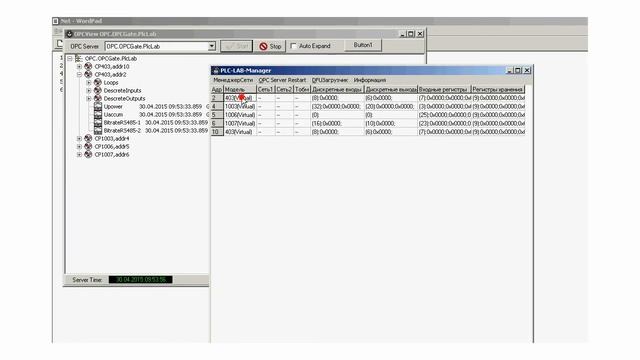Open the DFUЗагрузчик menu
Image resolution: width=640 pixels, height=360 pixels.
330,80
